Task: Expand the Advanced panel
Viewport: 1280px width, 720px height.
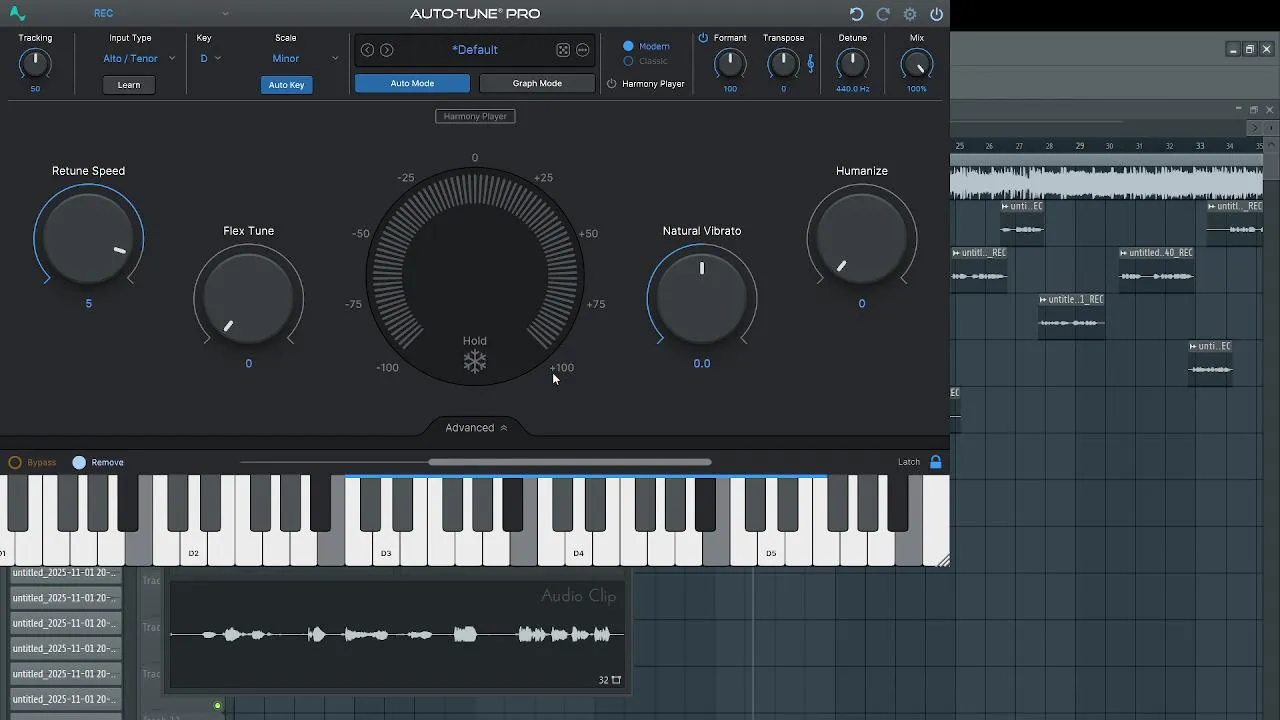Action: tap(476, 427)
